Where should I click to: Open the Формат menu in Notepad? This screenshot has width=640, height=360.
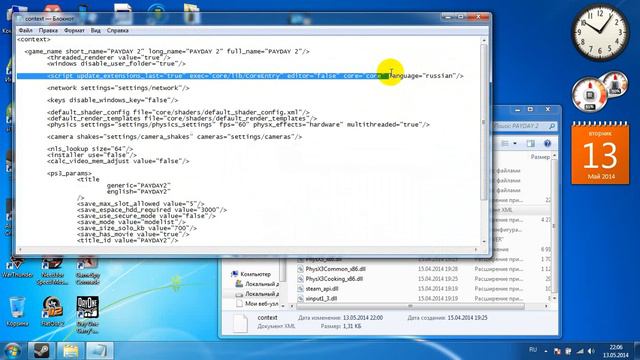(x=74, y=31)
